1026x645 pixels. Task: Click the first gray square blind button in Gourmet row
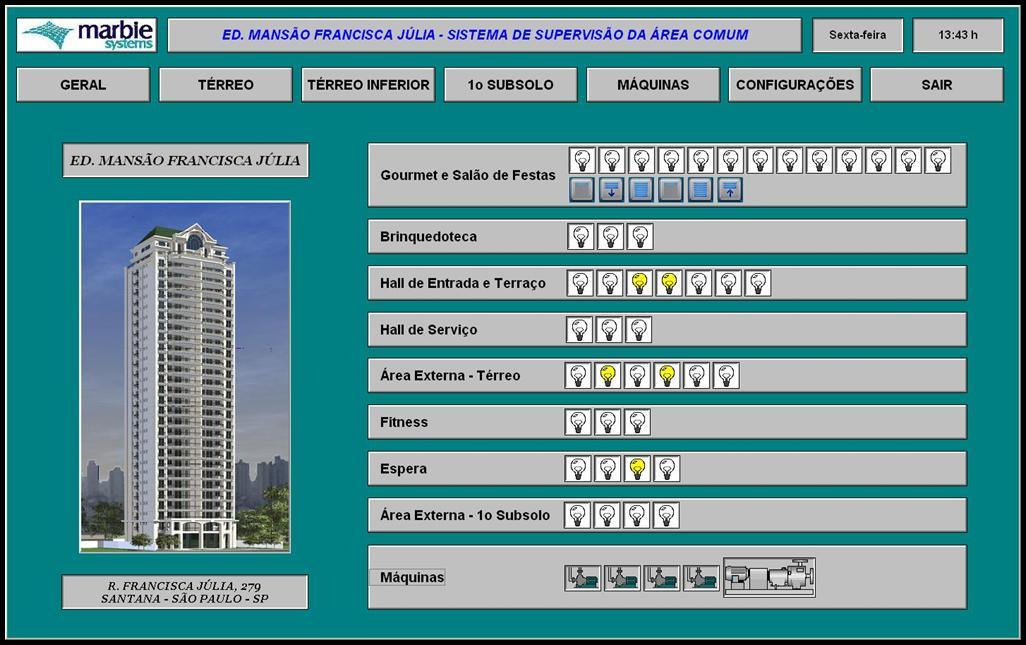pyautogui.click(x=582, y=190)
